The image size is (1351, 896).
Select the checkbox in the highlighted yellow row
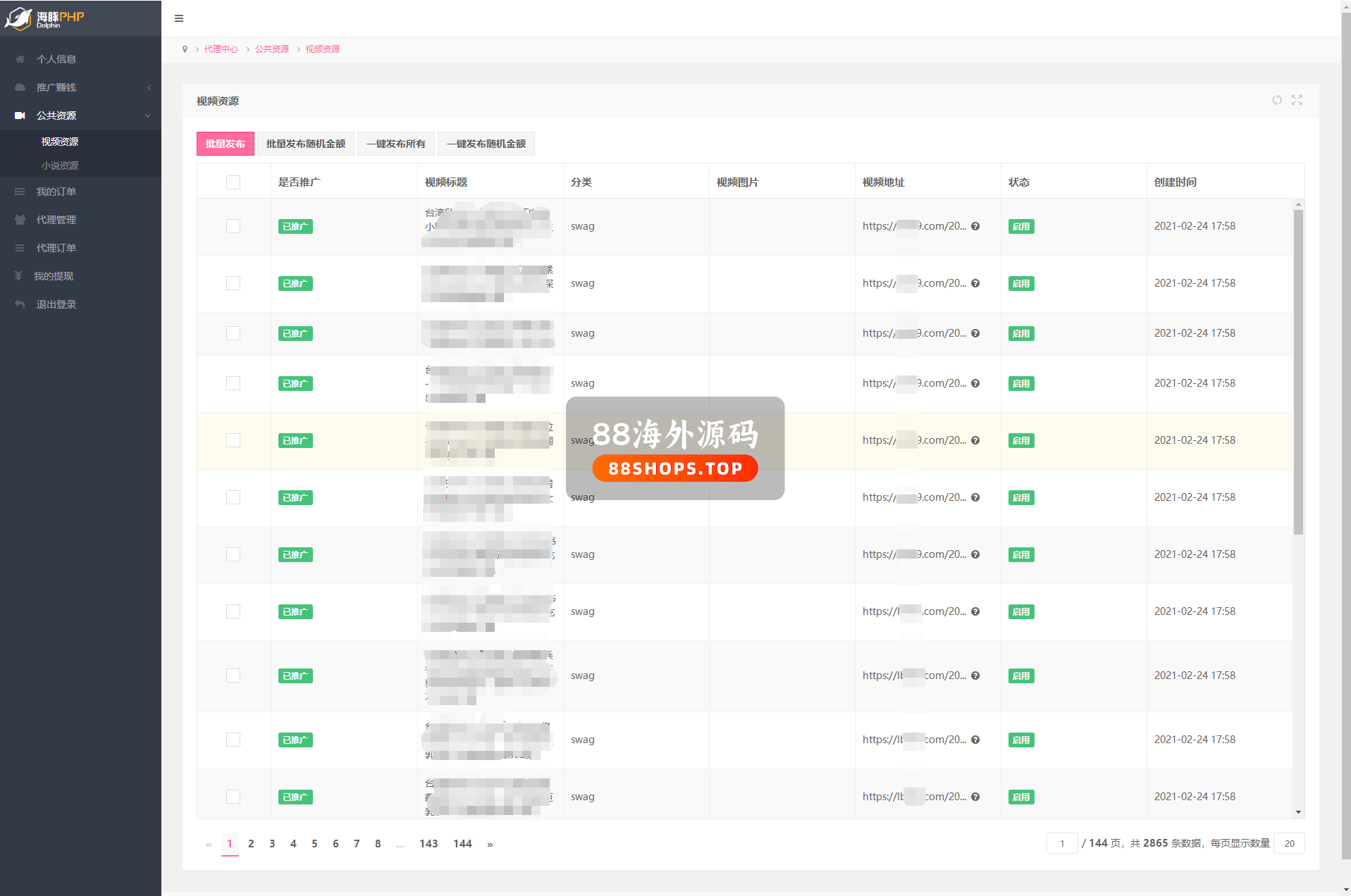pyautogui.click(x=233, y=440)
